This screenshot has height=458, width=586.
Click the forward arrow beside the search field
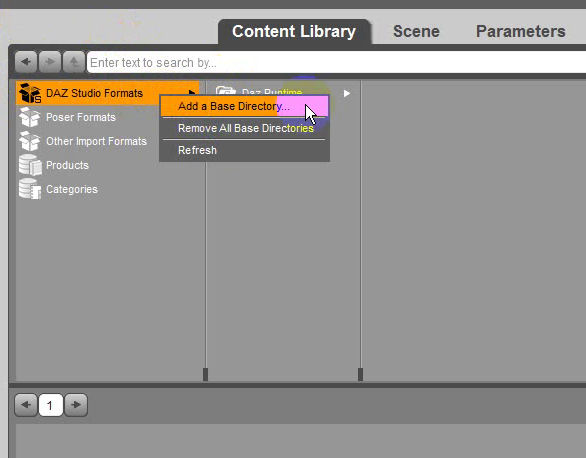tap(50, 62)
